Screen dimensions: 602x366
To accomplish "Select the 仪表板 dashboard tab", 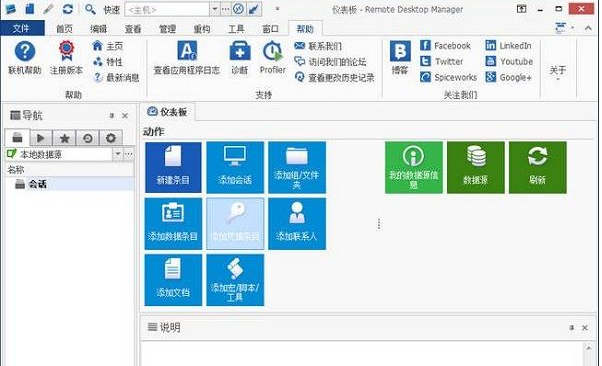I will tap(167, 112).
